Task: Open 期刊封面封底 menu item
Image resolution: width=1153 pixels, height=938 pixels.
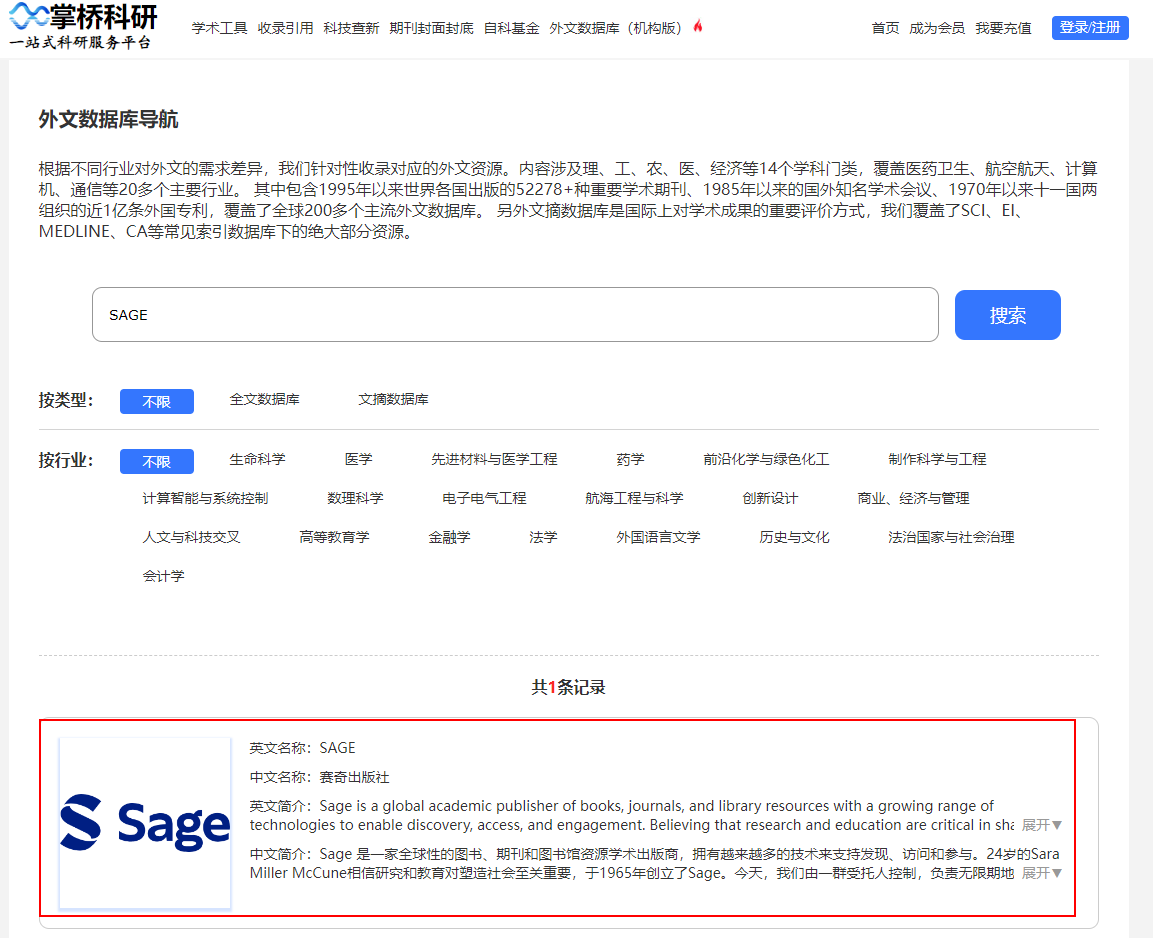Action: pyautogui.click(x=432, y=28)
